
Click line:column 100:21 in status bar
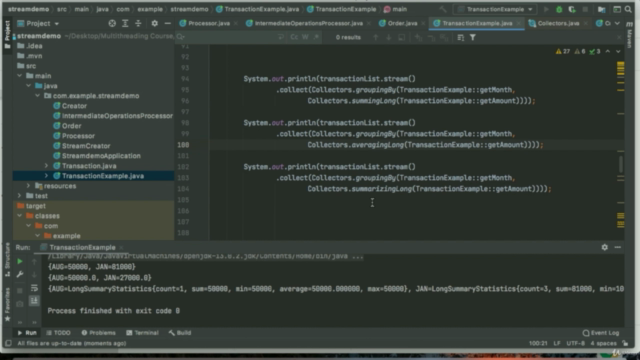coord(538,343)
